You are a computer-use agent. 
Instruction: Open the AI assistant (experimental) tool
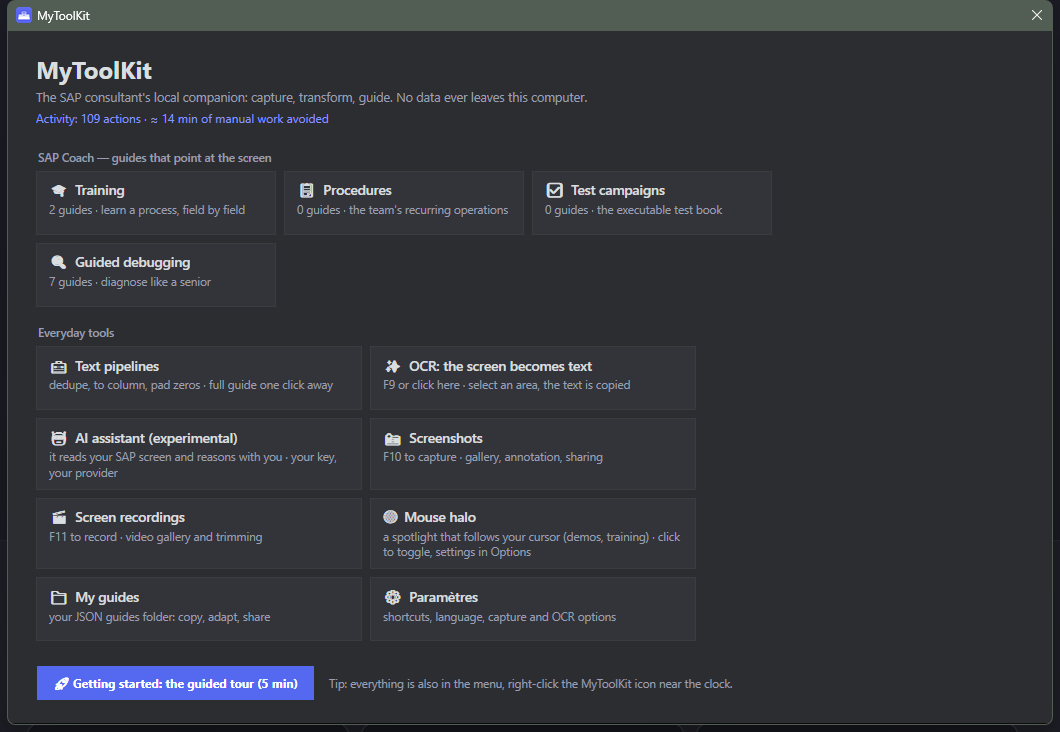[199, 454]
